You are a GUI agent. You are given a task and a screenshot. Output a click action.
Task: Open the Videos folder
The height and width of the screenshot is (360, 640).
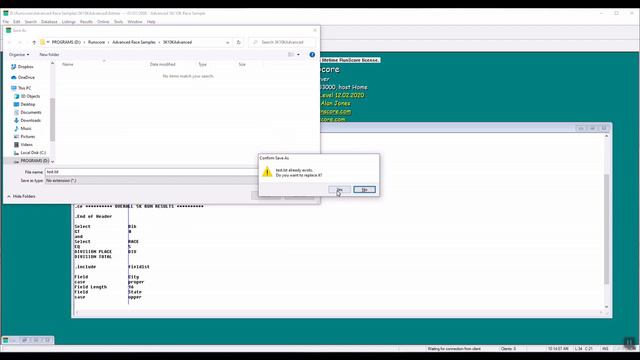click(x=27, y=144)
